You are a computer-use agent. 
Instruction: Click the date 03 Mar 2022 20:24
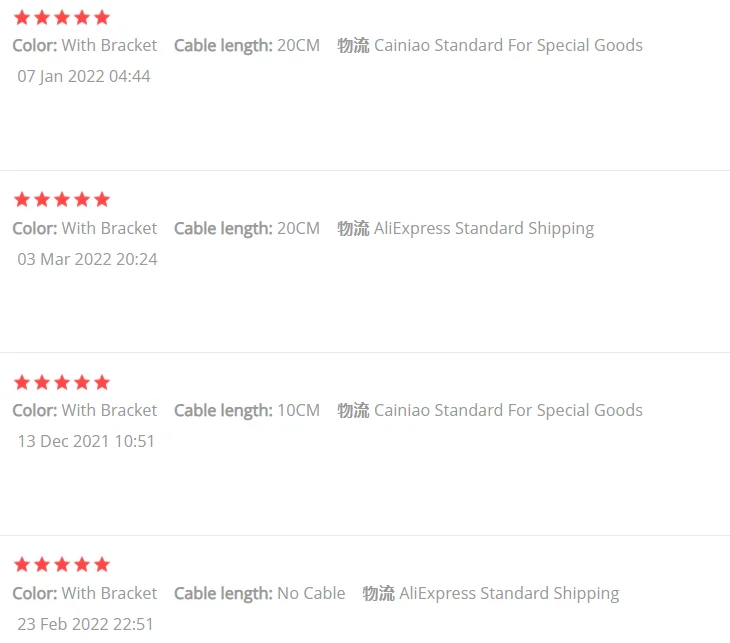[87, 259]
